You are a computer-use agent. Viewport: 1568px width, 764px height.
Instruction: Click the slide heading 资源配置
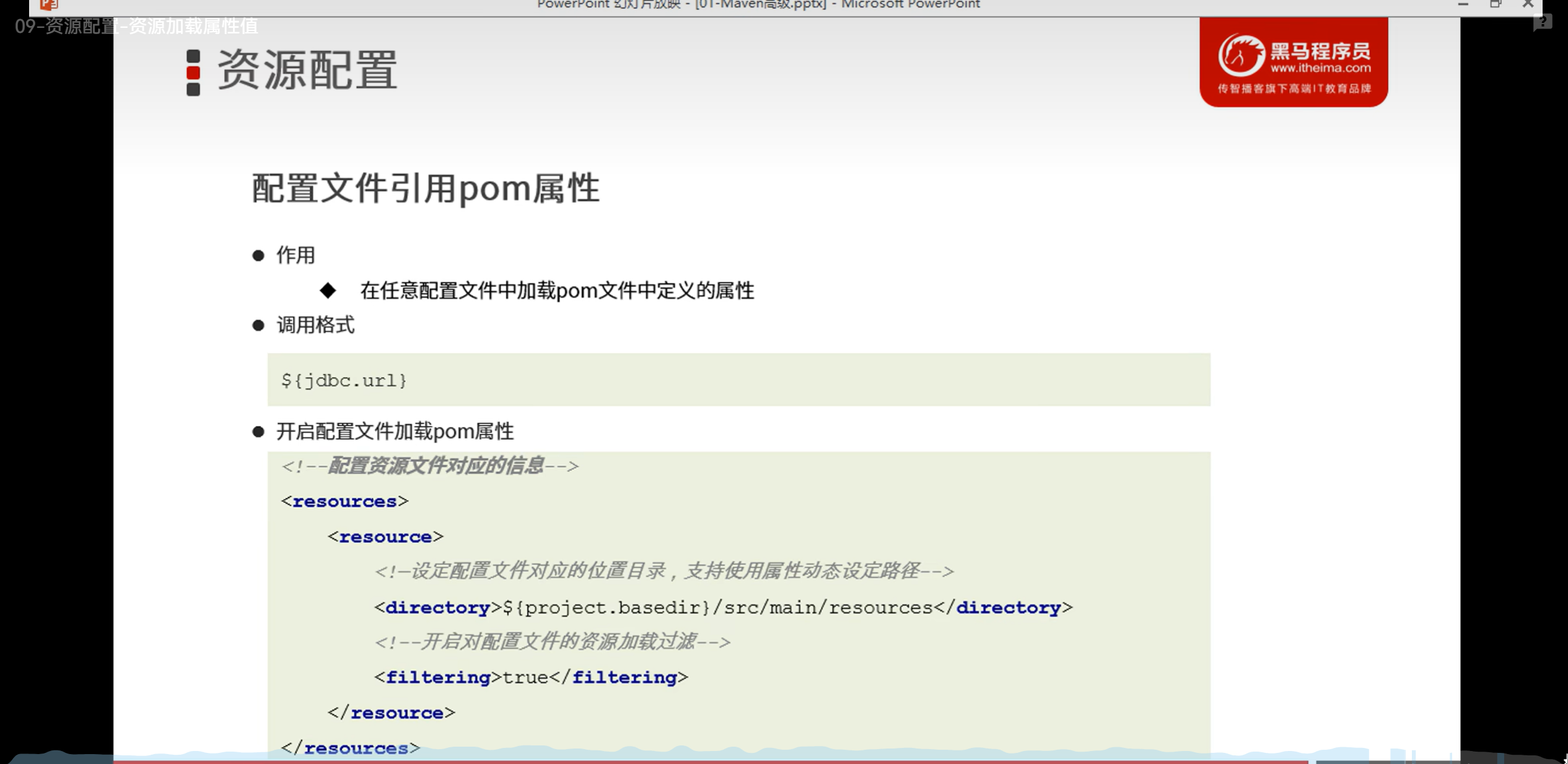pos(307,71)
